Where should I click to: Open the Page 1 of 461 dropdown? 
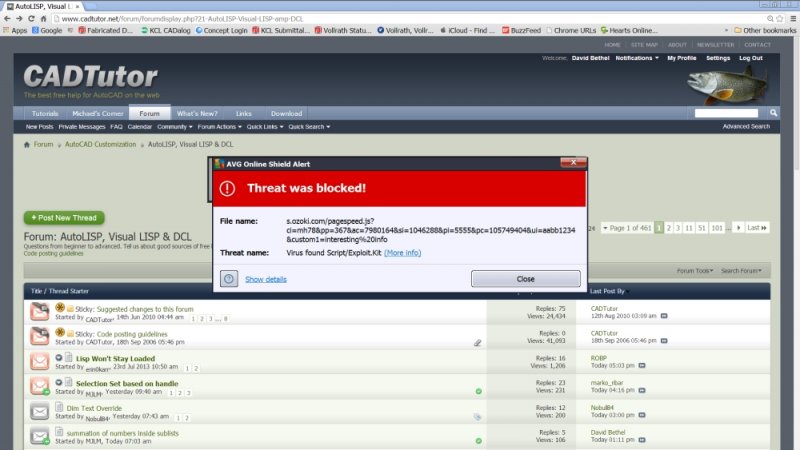pos(627,228)
